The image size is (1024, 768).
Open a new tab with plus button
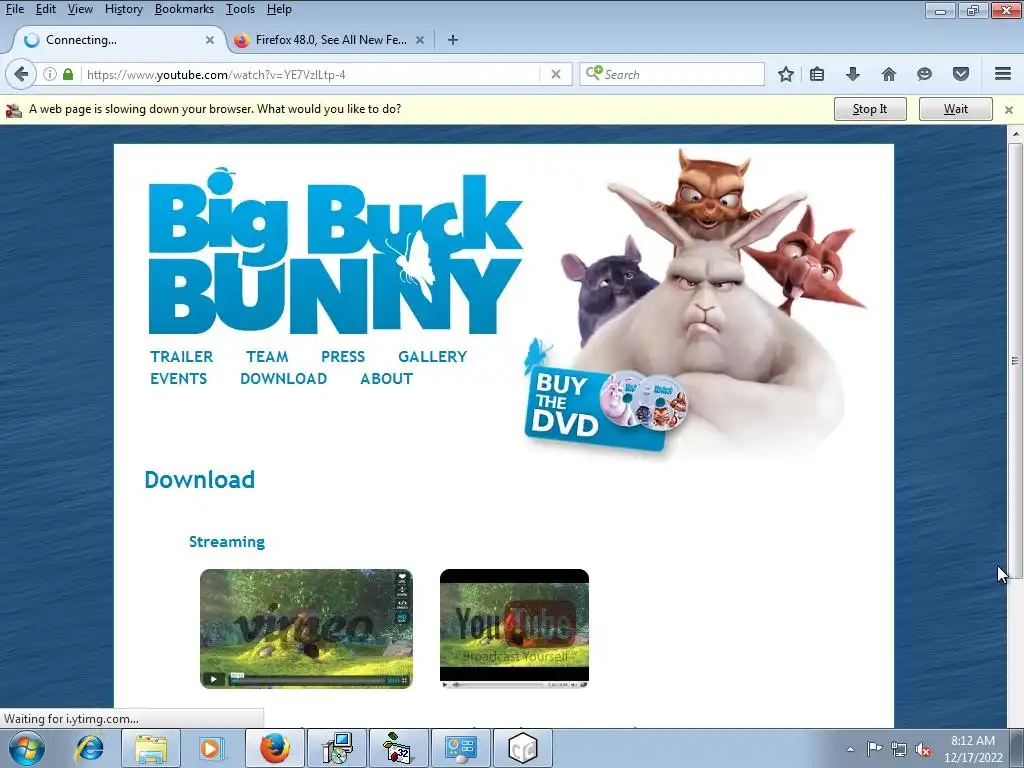coord(453,40)
